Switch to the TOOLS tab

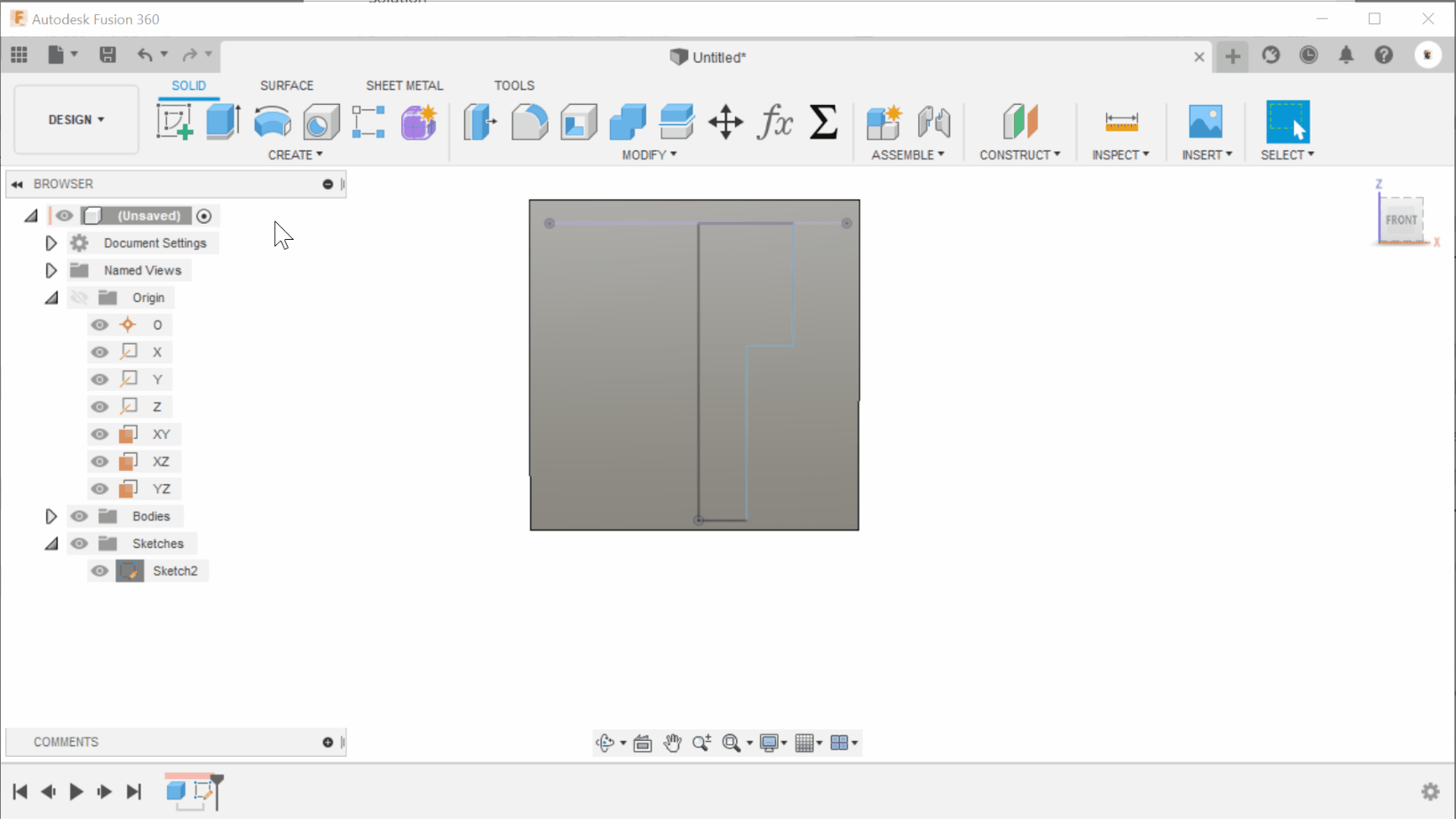[x=514, y=85]
